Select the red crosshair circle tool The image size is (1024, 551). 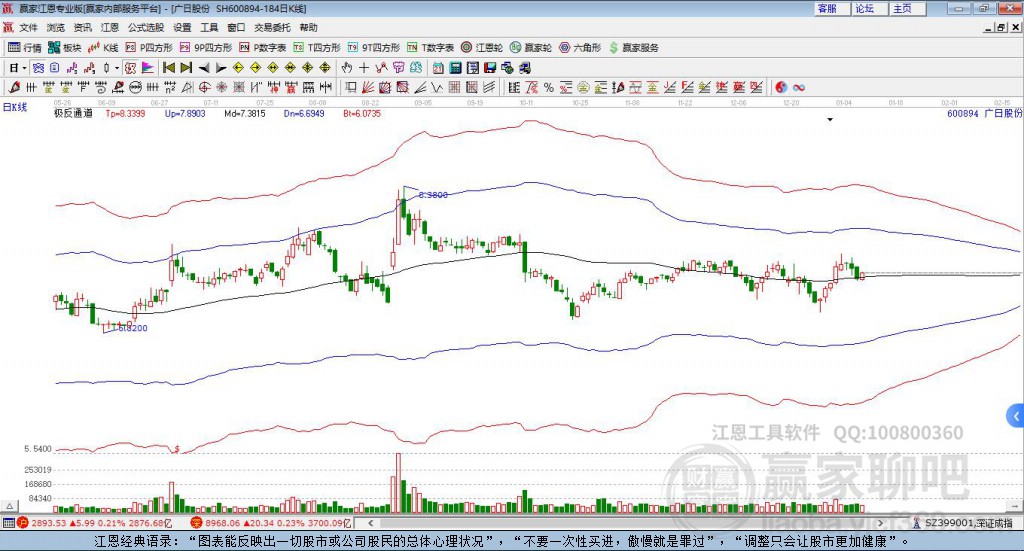tap(204, 87)
